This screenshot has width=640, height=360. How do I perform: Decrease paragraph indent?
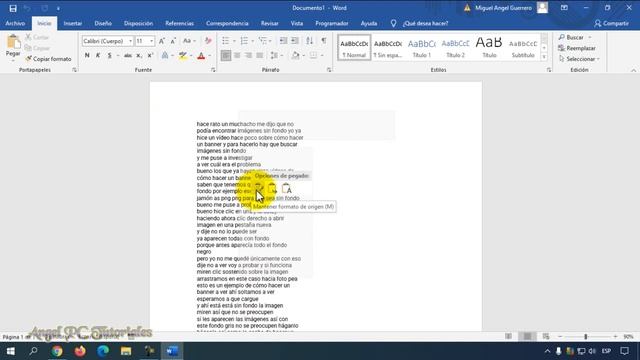(x=283, y=41)
